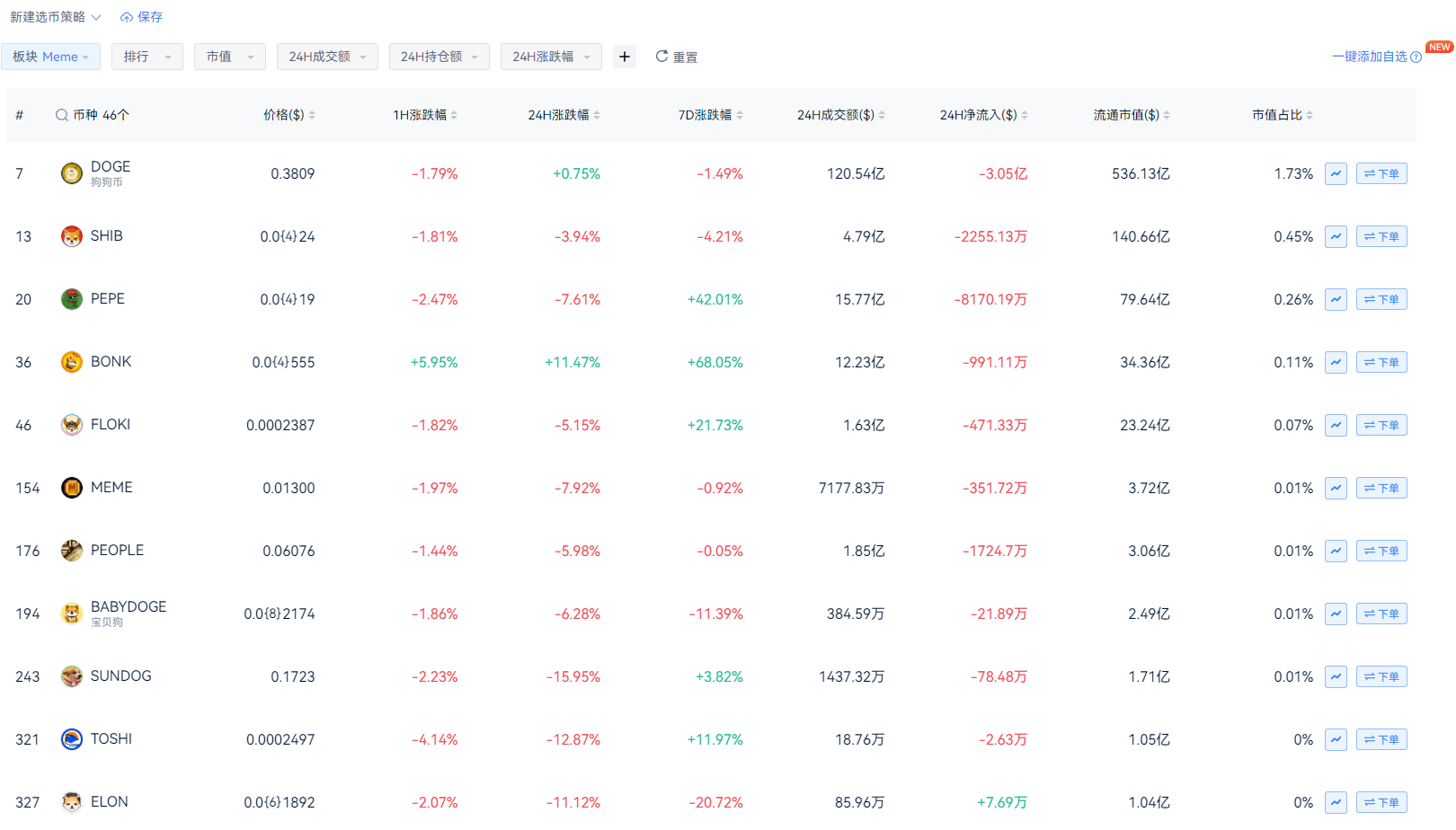Open the 24H成交额 filter dropdown
Image resolution: width=1456 pixels, height=830 pixels.
tap(327, 57)
